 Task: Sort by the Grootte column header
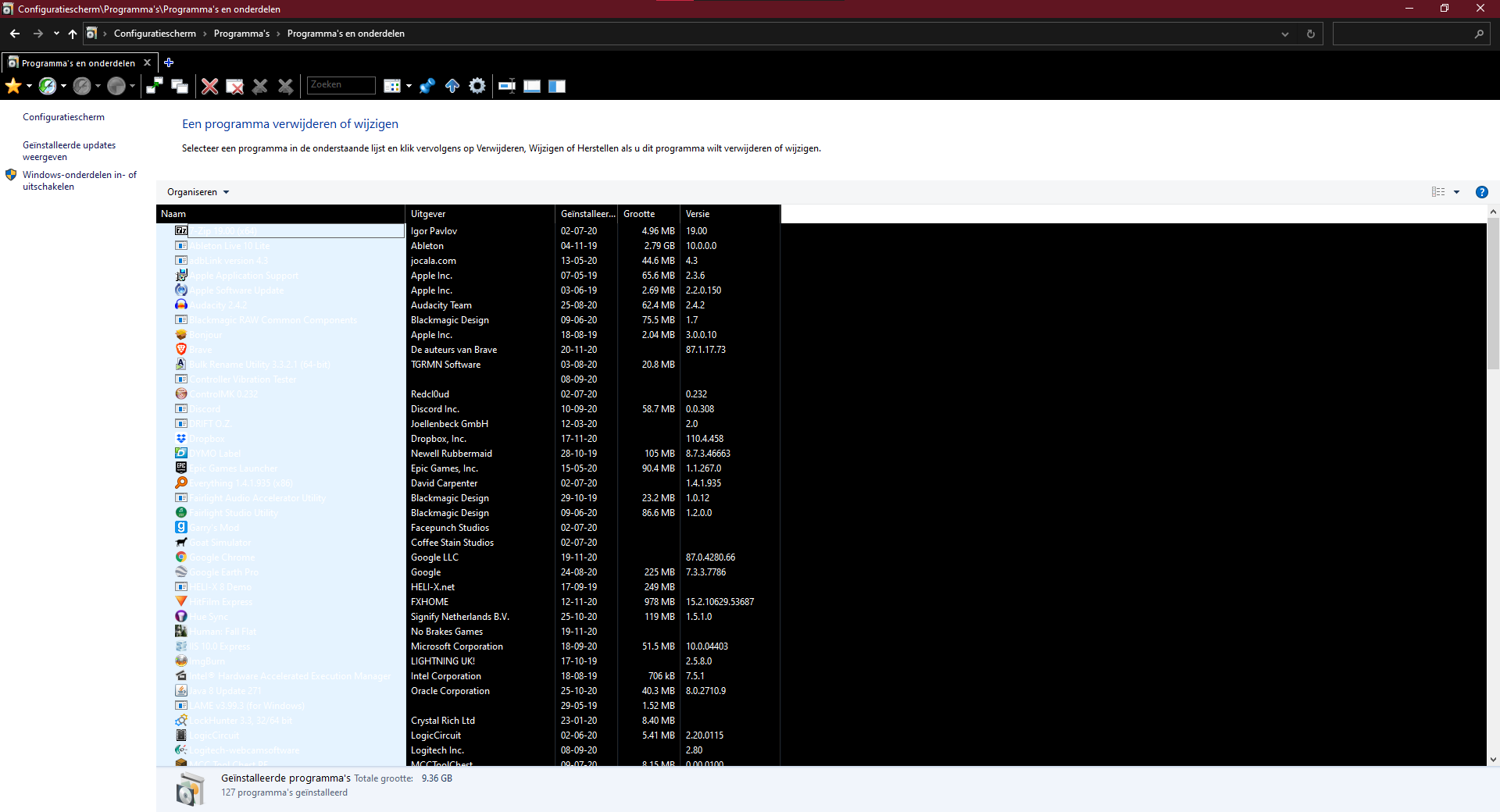[648, 214]
